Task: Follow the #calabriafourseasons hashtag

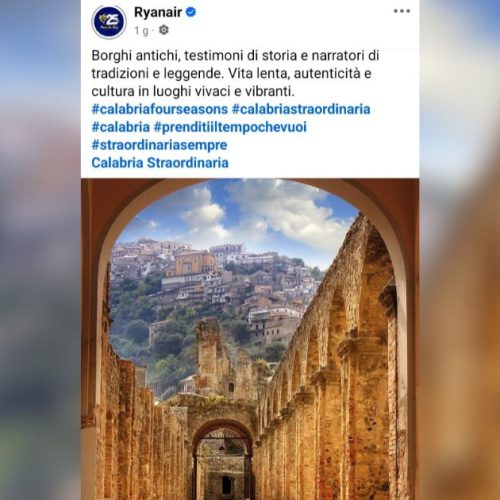Action: 160,109
